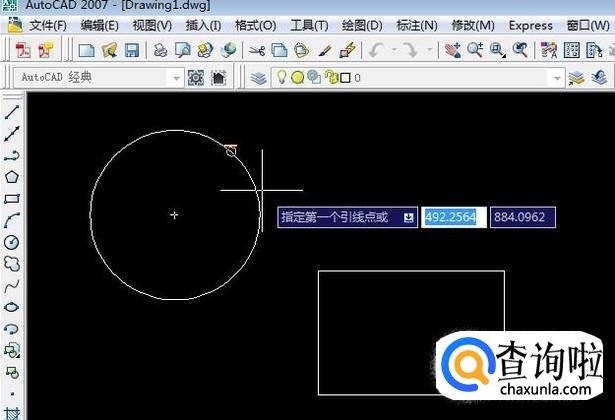The width and height of the screenshot is (615, 420).
Task: Click the Redo arrow
Action: click(411, 50)
